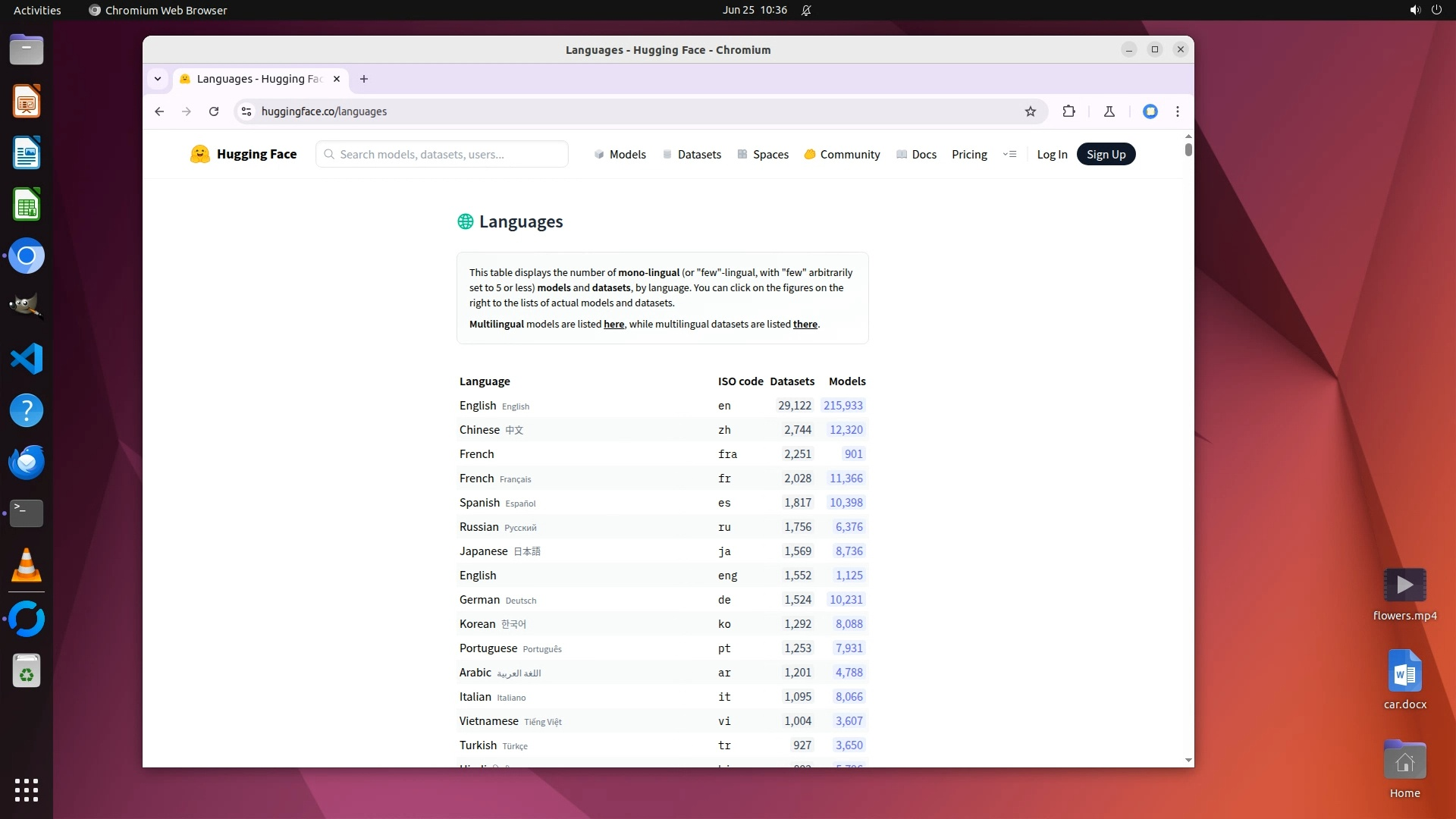
Task: Expand the tab search dropdown arrow
Action: 157,79
